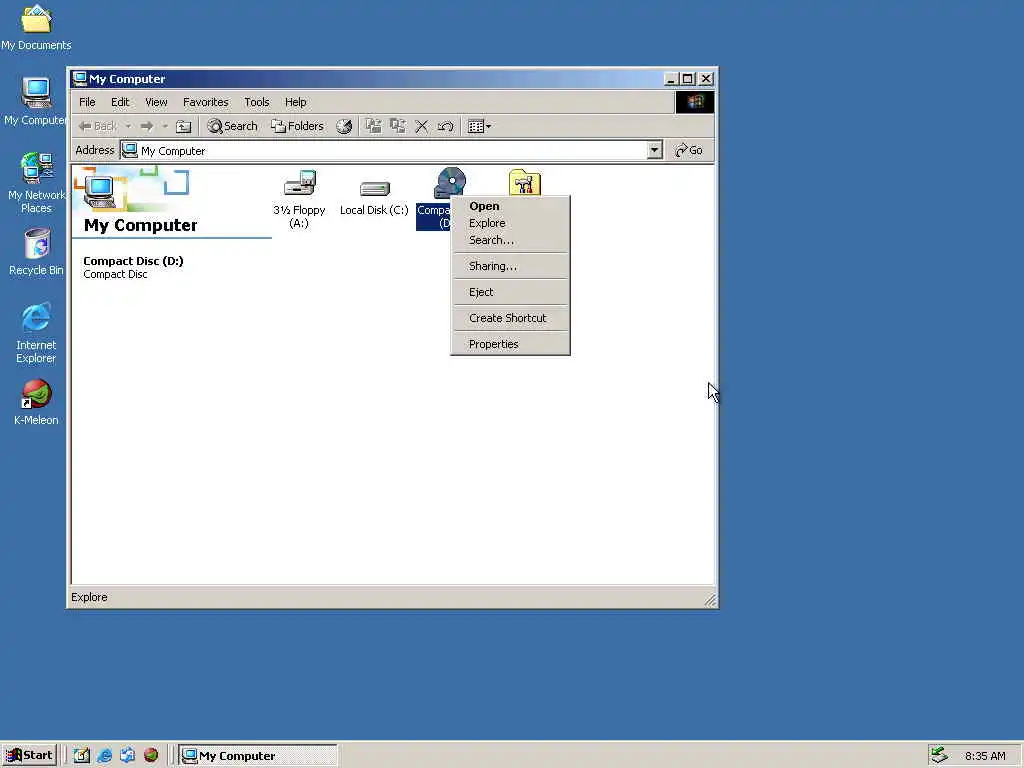Choose Eject in the context menu
This screenshot has height=768, width=1024.
click(510, 292)
